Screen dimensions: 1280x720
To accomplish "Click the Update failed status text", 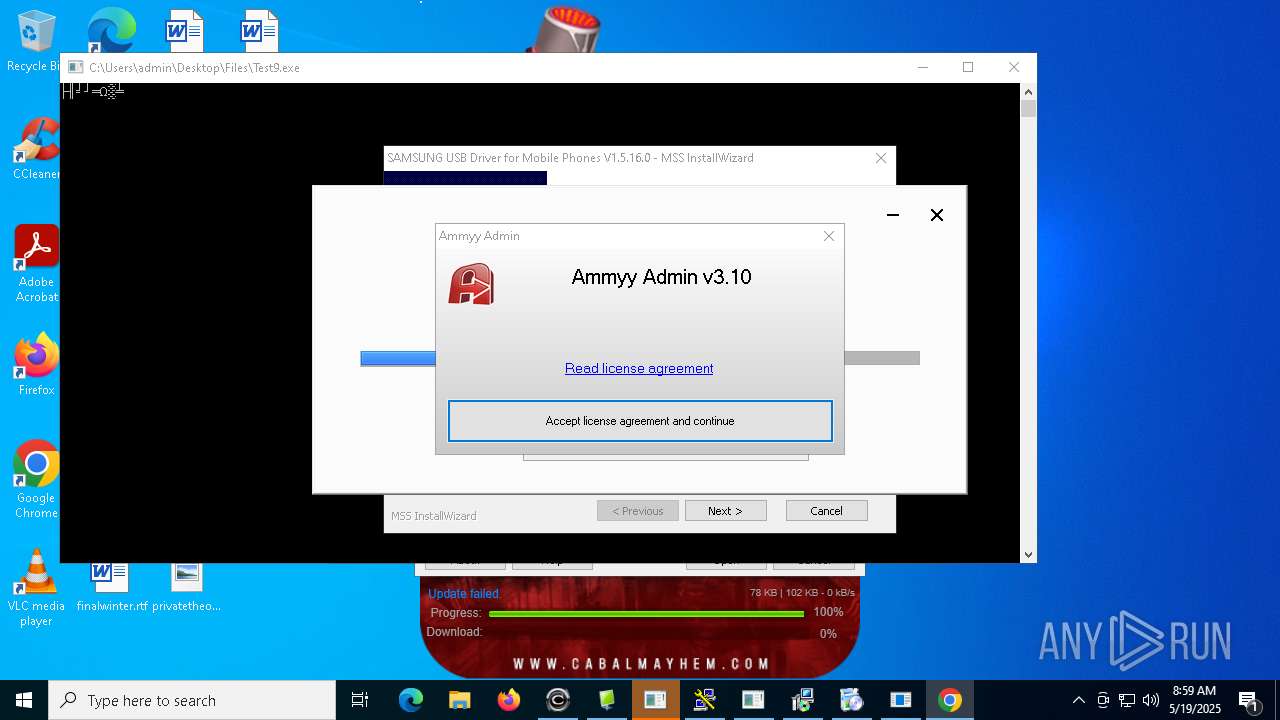I will (465, 594).
